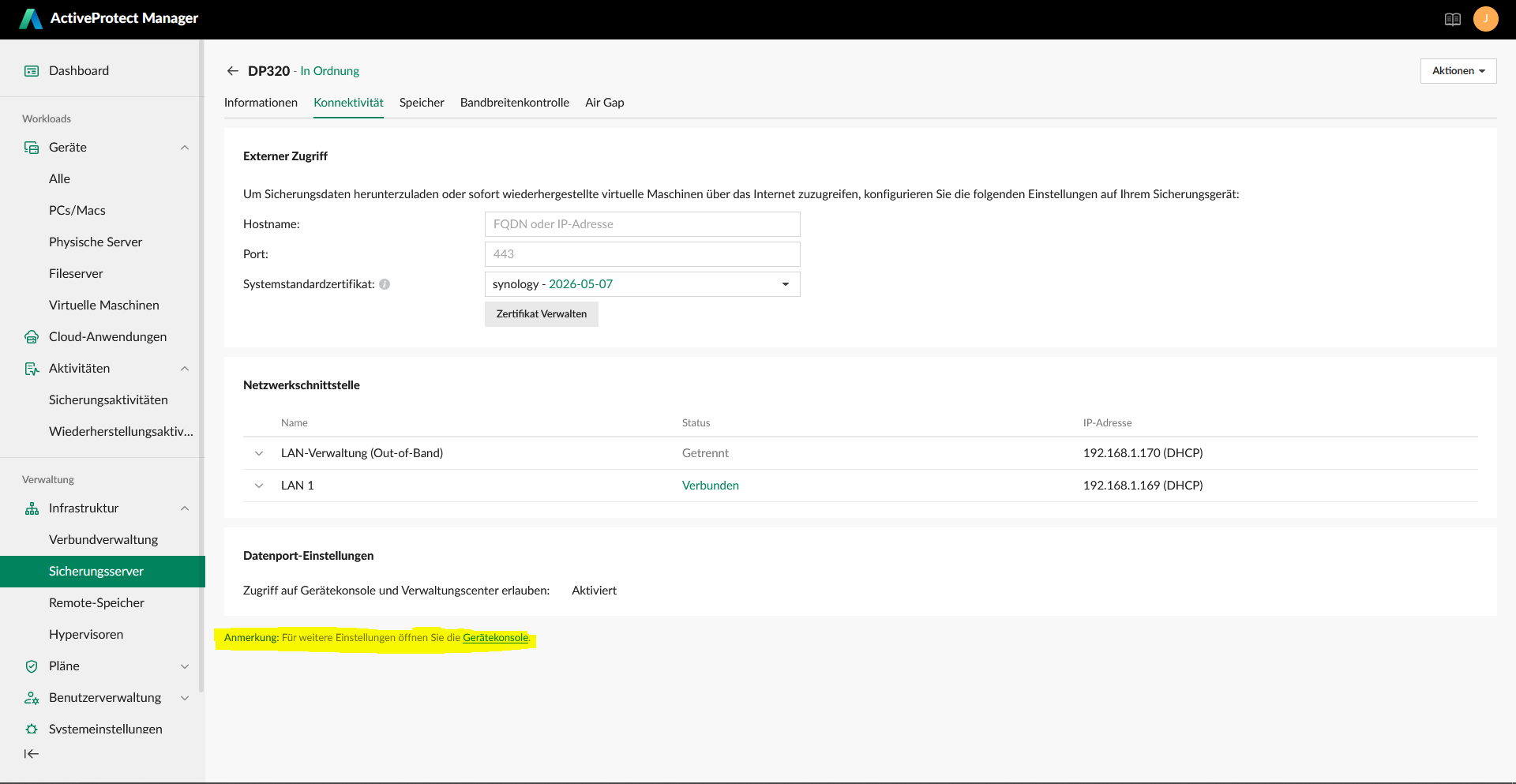Click the Pläne shield icon
Image resolution: width=1516 pixels, height=784 pixels.
click(32, 666)
